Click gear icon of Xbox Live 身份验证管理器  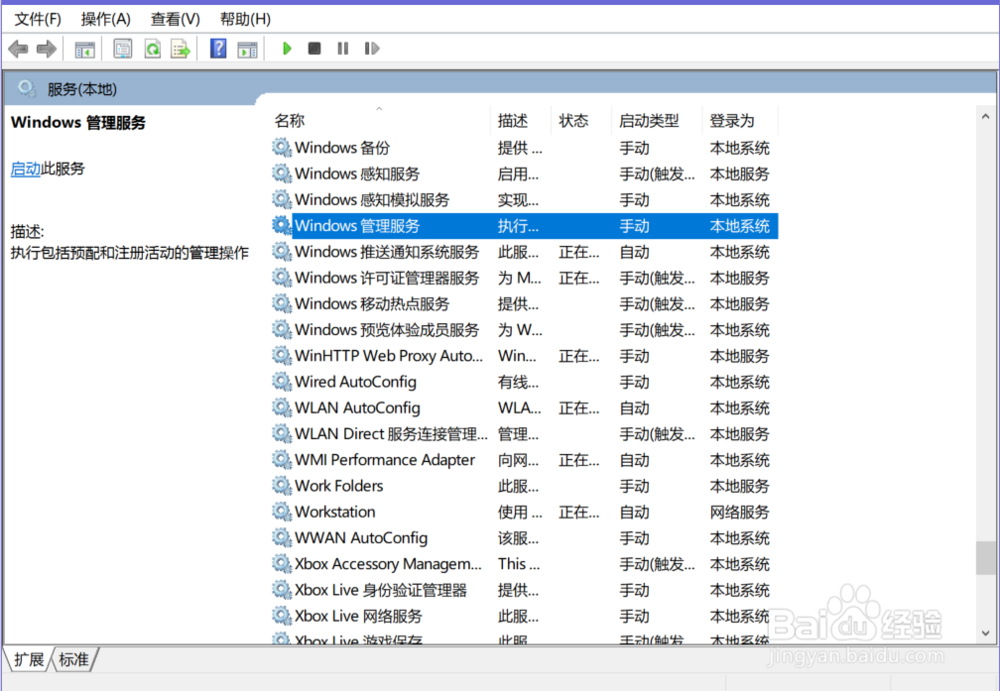click(281, 590)
